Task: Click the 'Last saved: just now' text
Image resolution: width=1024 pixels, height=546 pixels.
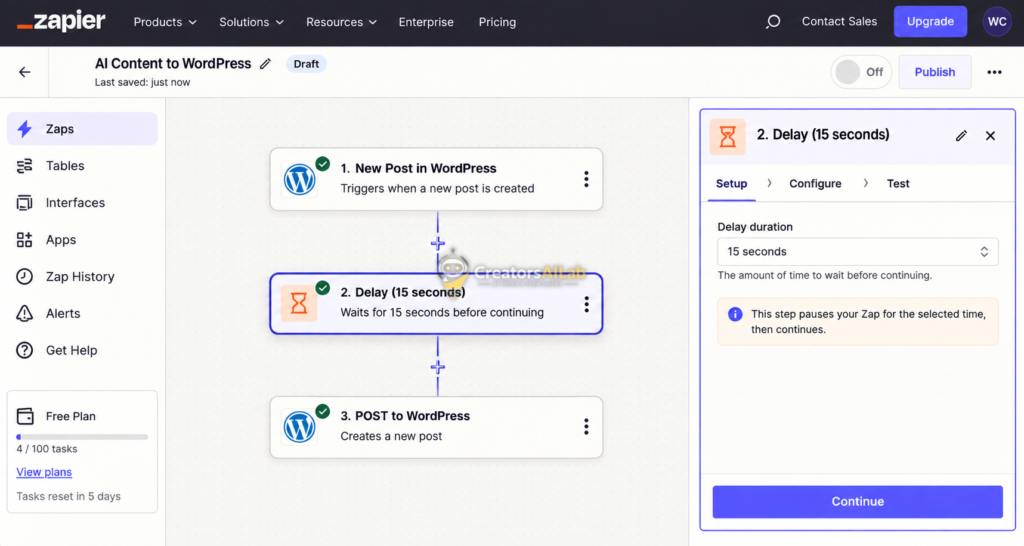Action: point(142,82)
